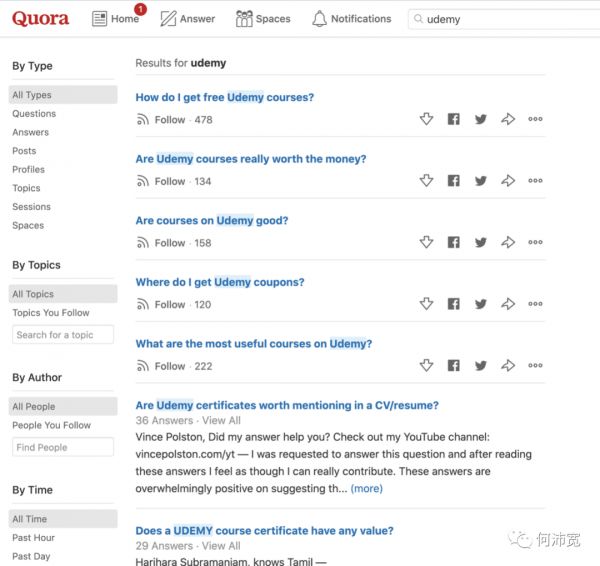
Task: Click share arrow for Udemy coupons question
Action: coord(508,305)
